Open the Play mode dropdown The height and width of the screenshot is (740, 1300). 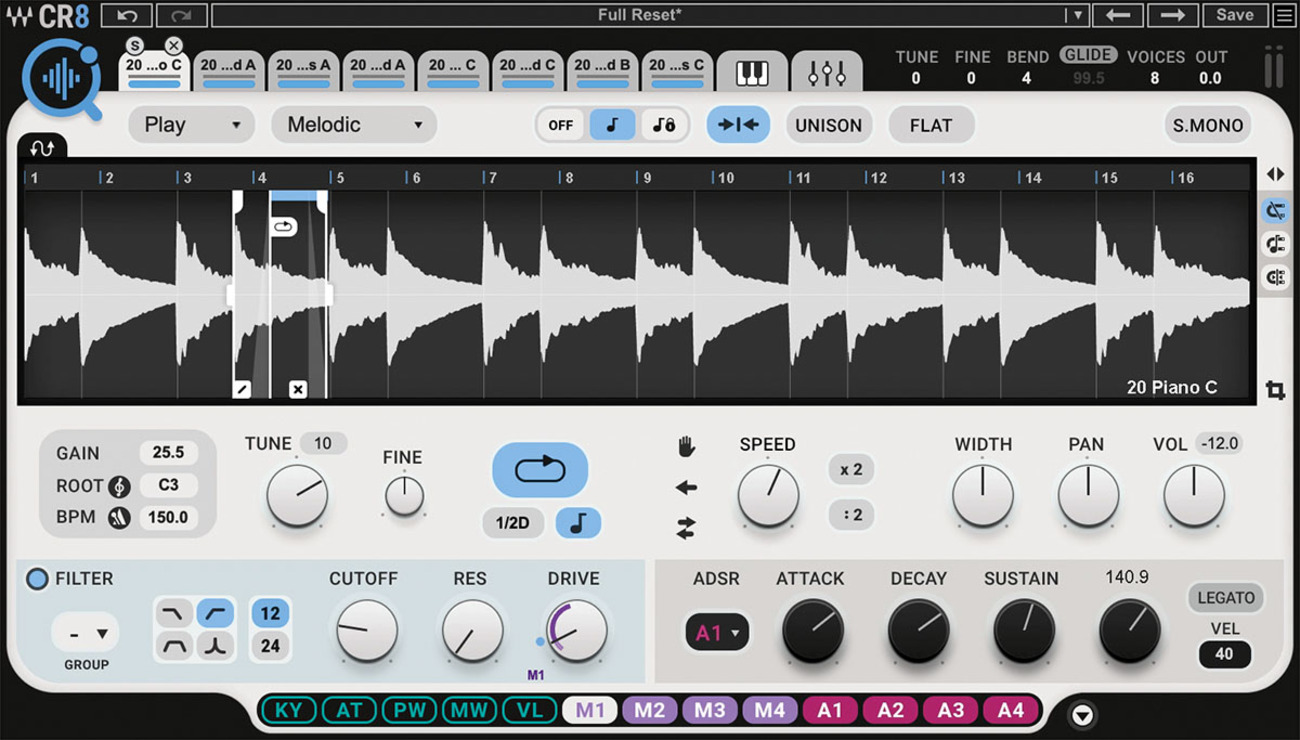pos(191,125)
